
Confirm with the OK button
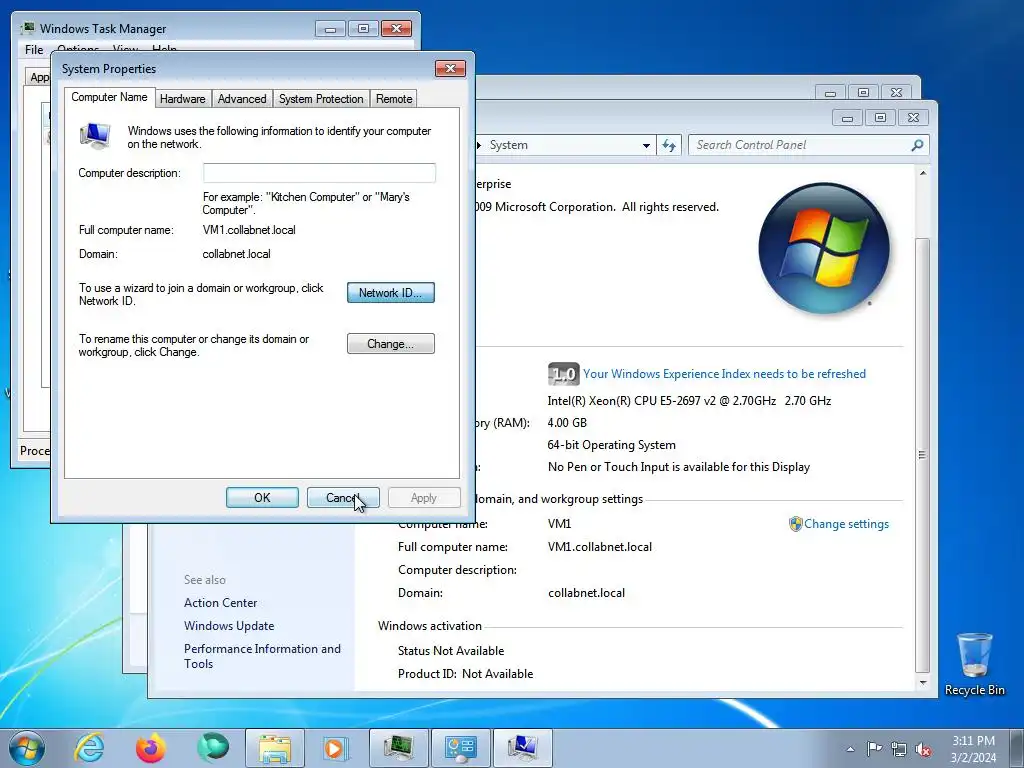pyautogui.click(x=262, y=498)
